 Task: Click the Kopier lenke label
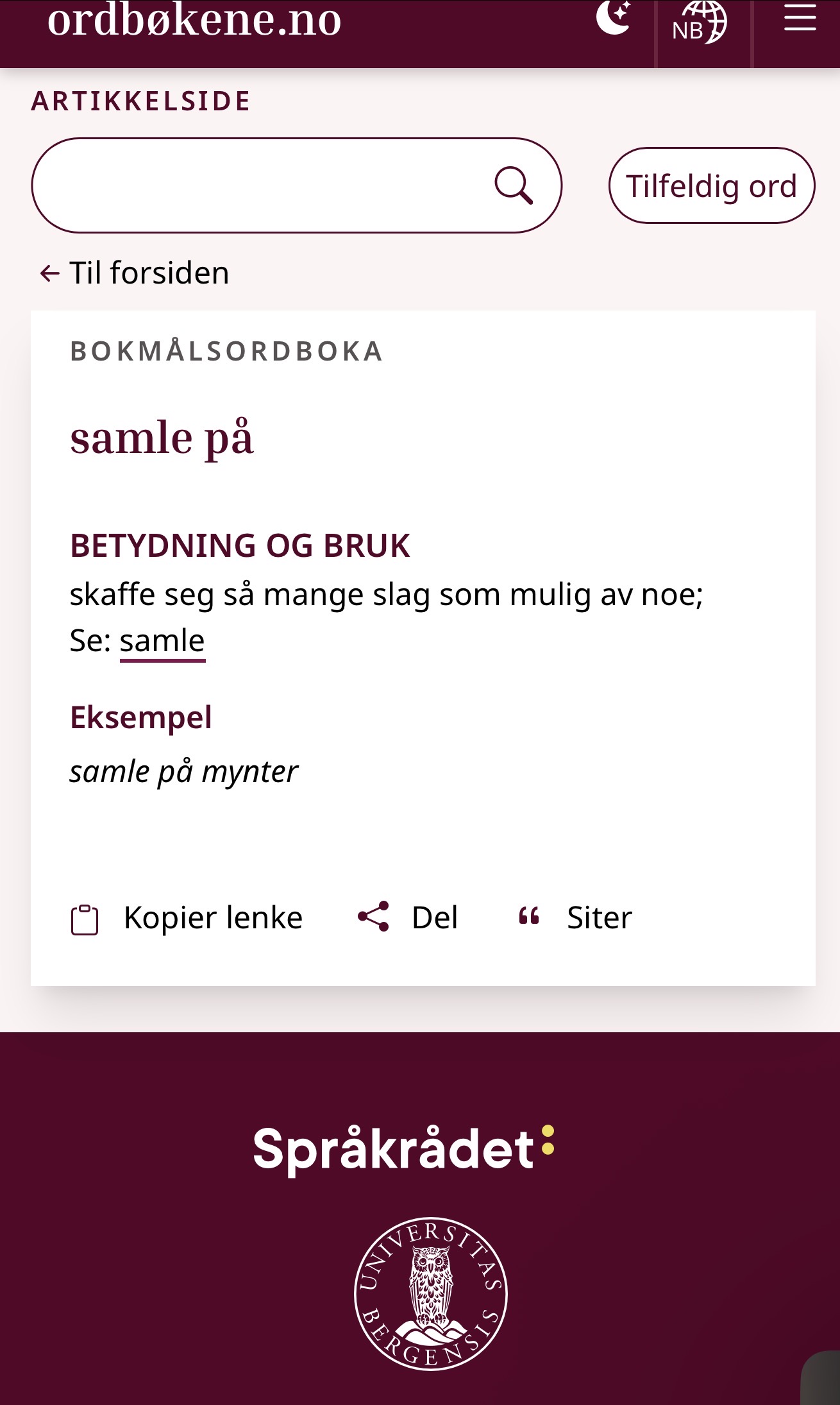tap(213, 917)
